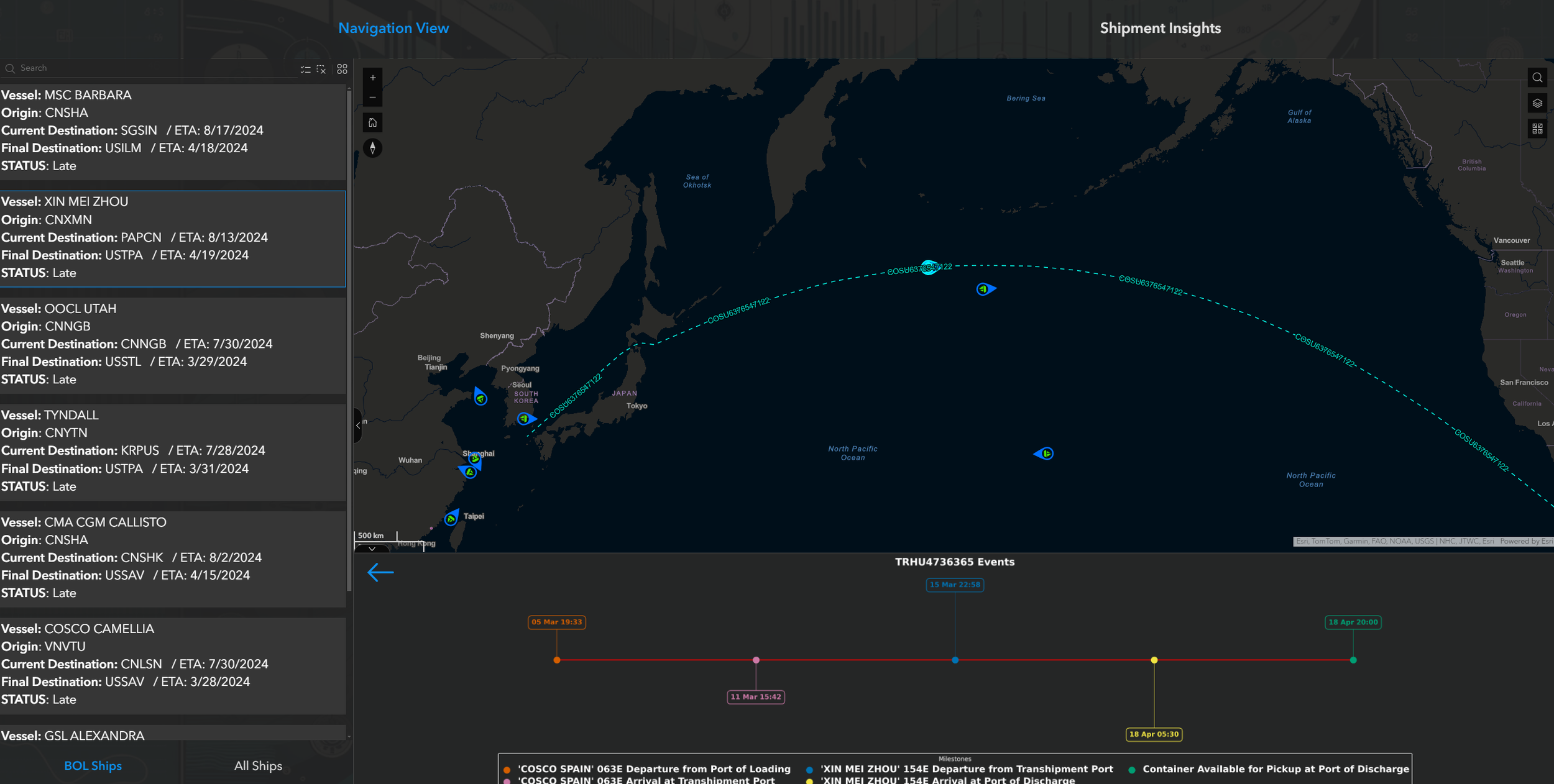Click the select all list icon
Image resolution: width=1554 pixels, height=784 pixels.
click(305, 69)
